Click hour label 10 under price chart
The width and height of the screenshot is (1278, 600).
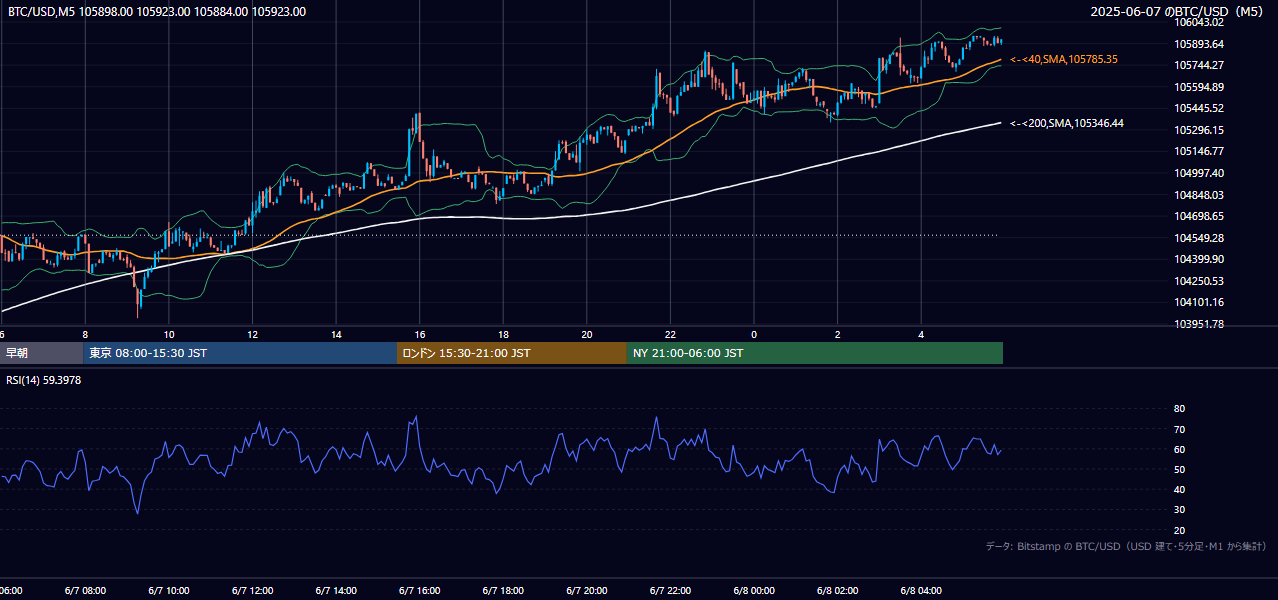tap(169, 334)
